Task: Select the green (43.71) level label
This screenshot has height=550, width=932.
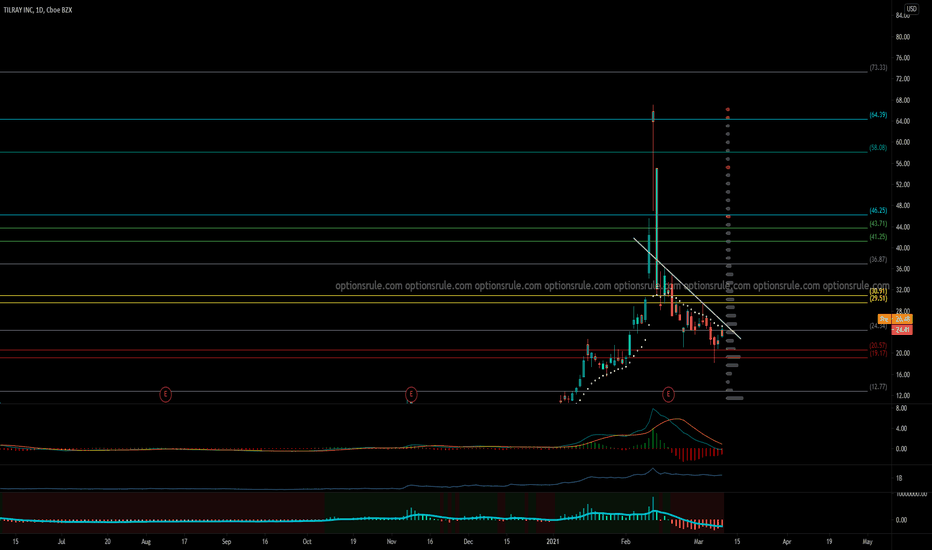Action: tap(878, 224)
